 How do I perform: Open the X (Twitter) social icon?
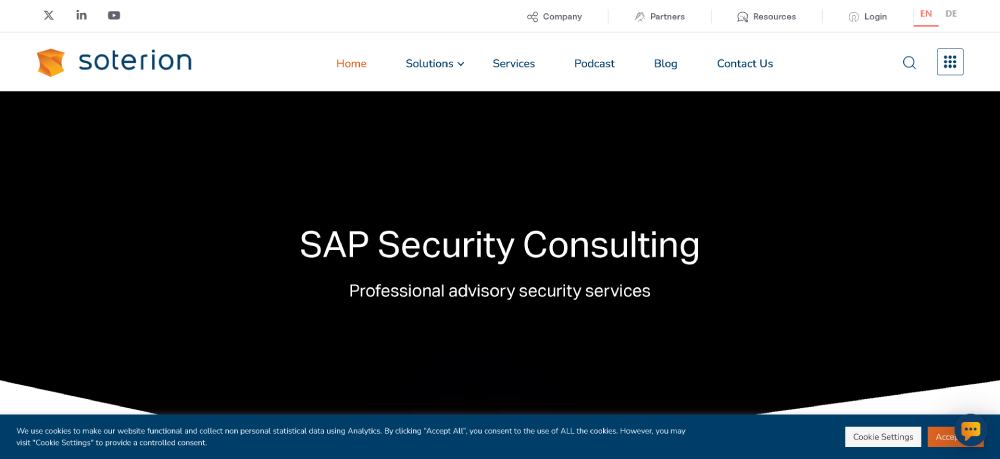point(48,15)
